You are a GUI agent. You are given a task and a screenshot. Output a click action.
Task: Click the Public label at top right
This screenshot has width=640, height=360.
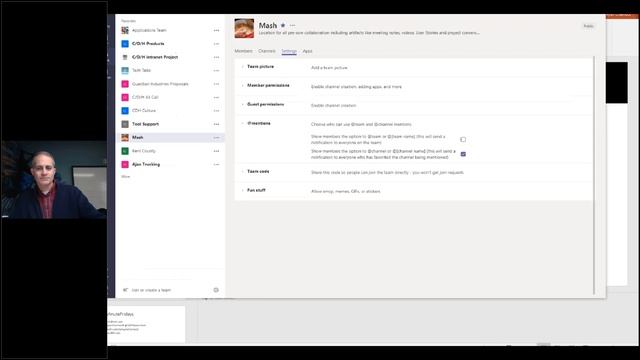tap(588, 26)
